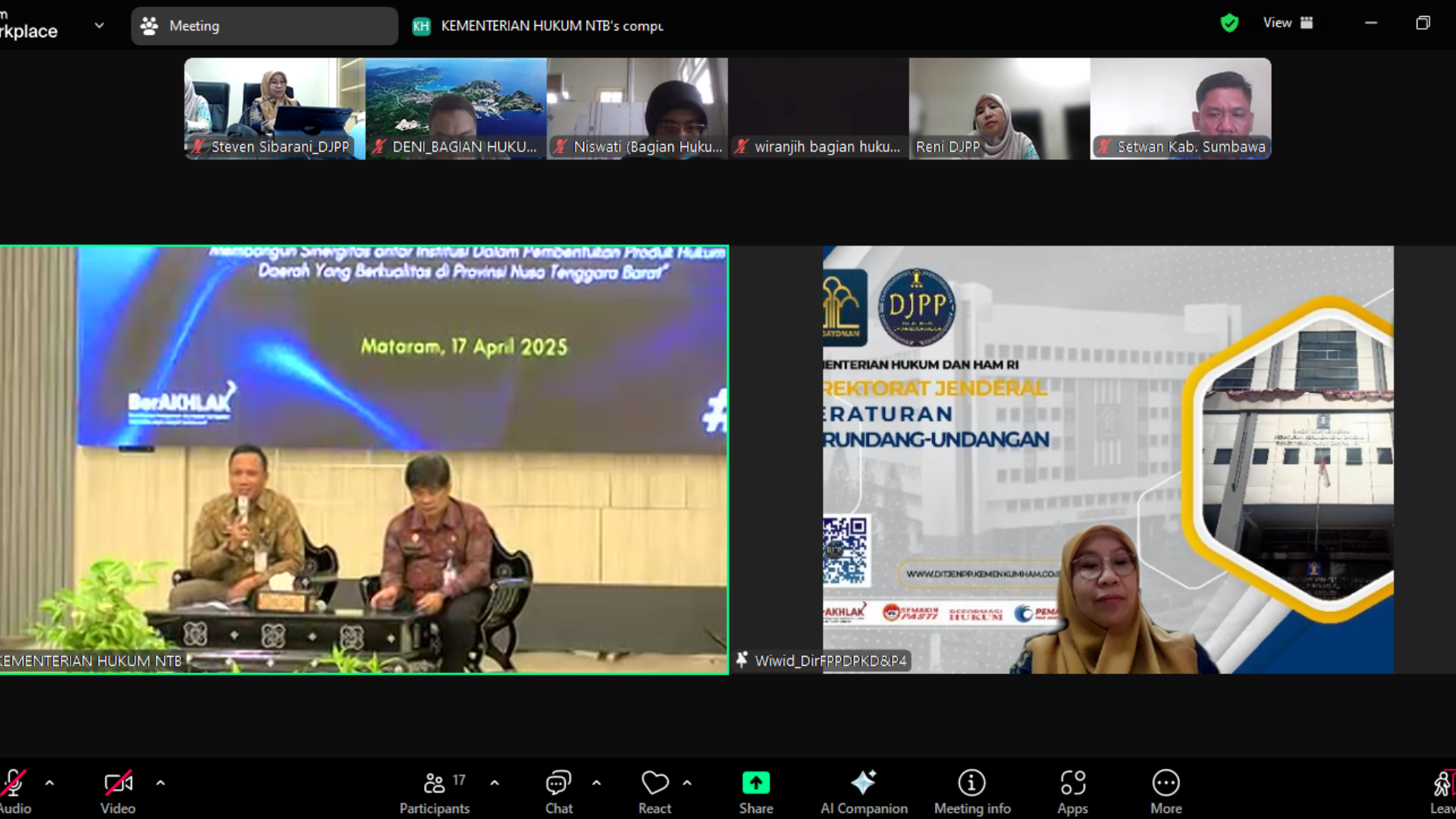1456x819 pixels.
Task: Unmute using the Audio microphone icon
Action: point(14,783)
